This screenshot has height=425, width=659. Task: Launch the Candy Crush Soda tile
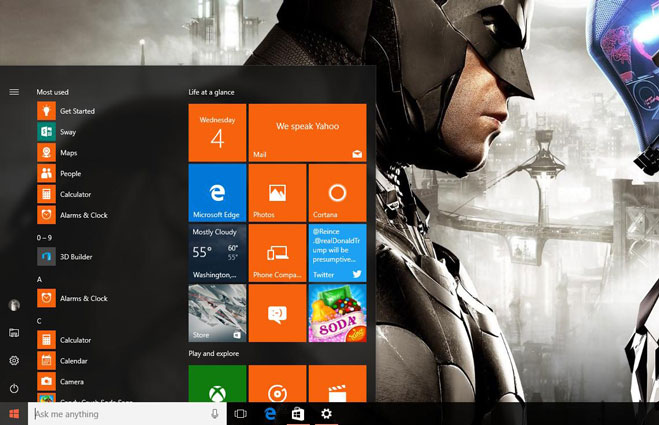click(x=337, y=313)
